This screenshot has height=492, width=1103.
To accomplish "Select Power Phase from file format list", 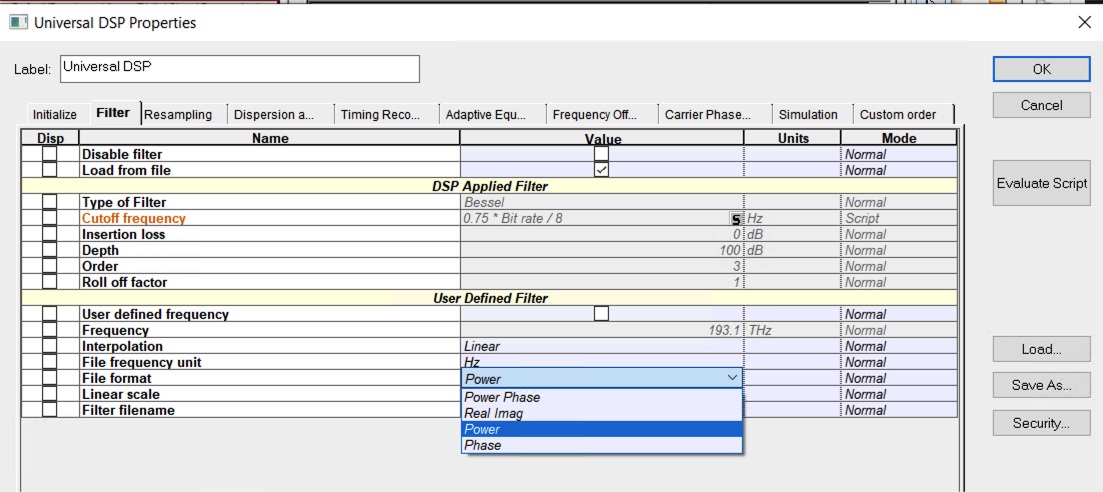I will click(x=602, y=397).
